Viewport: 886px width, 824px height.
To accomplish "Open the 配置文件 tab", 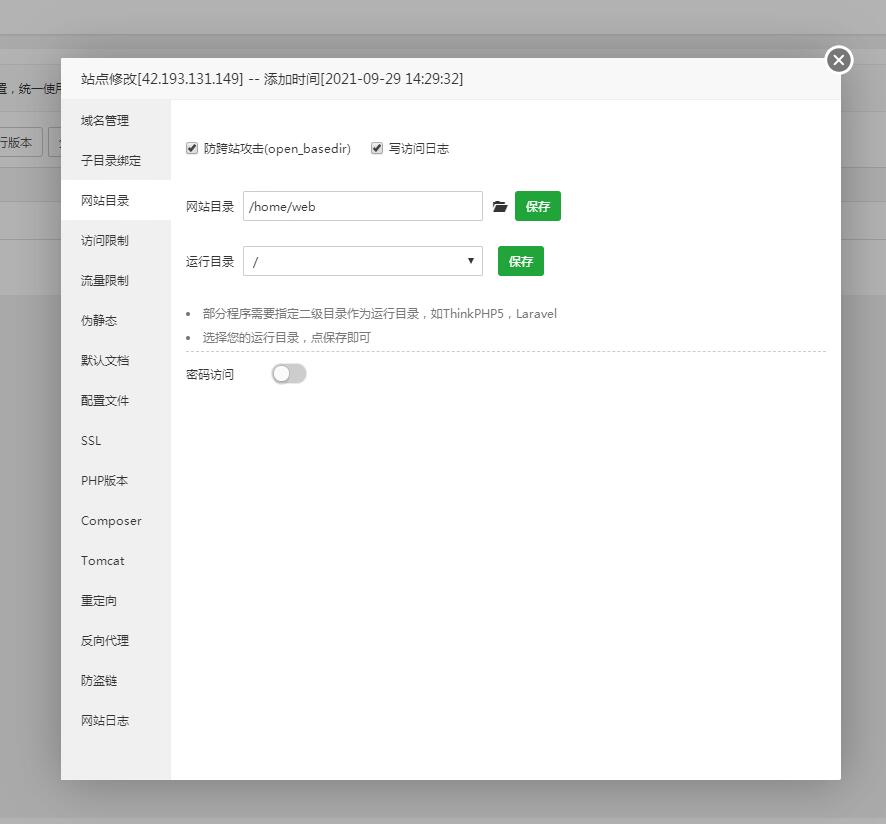I will click(x=105, y=401).
